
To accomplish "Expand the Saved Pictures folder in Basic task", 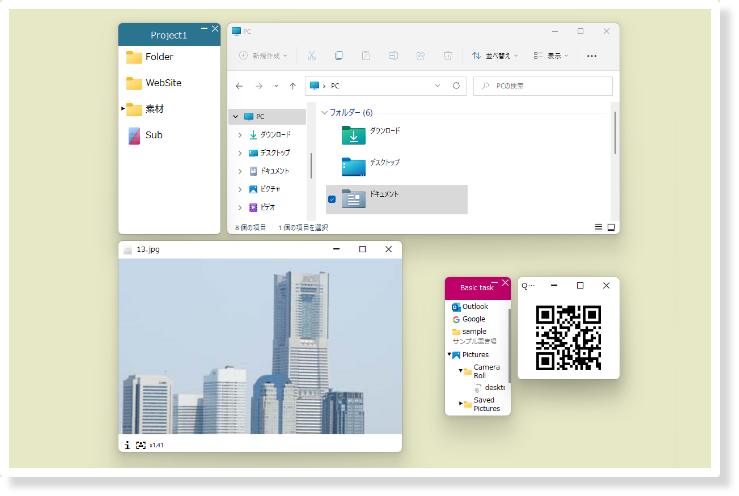I will click(x=461, y=404).
